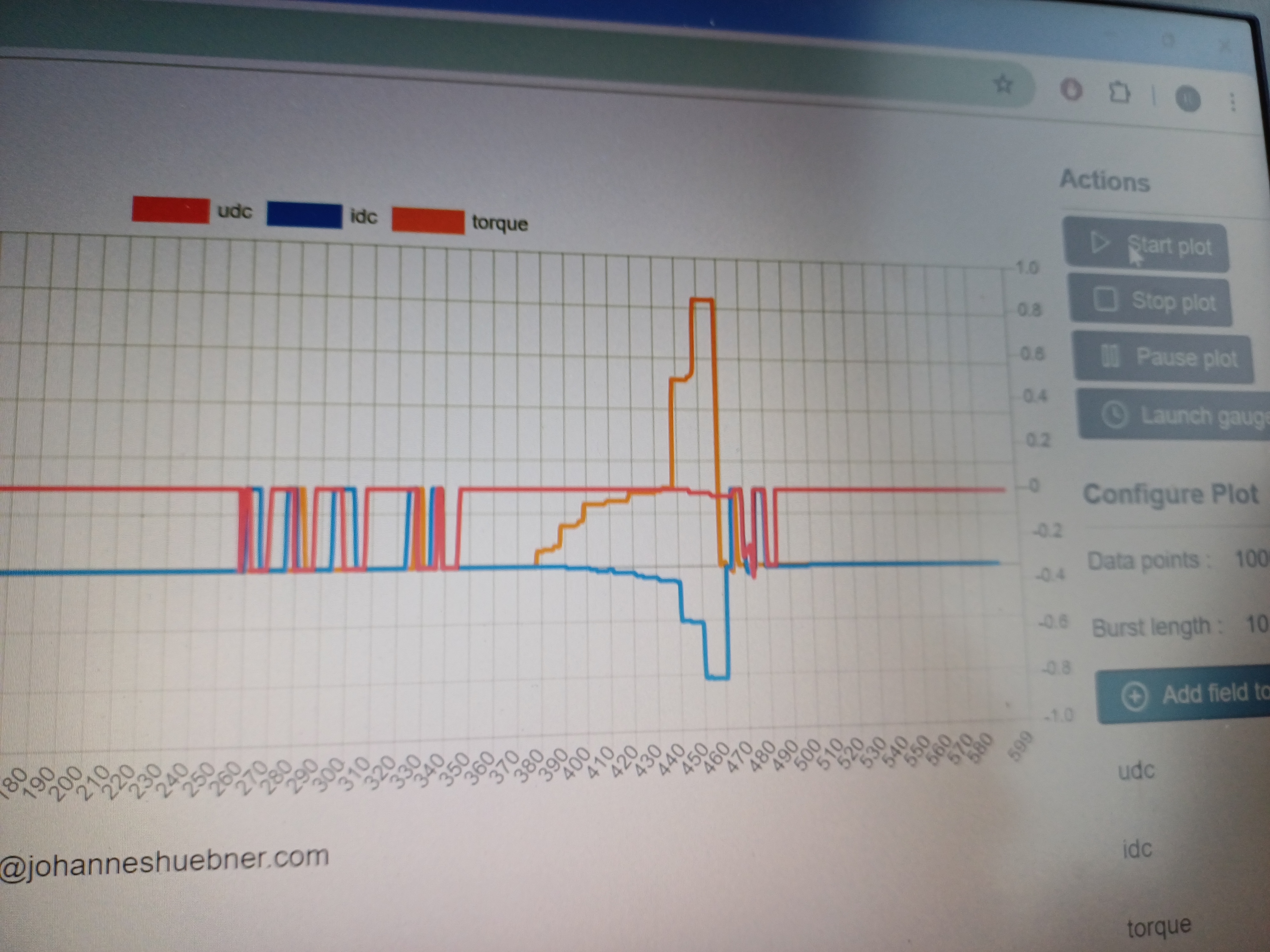1270x952 pixels.
Task: Click the Stop plot button
Action: click(1151, 301)
